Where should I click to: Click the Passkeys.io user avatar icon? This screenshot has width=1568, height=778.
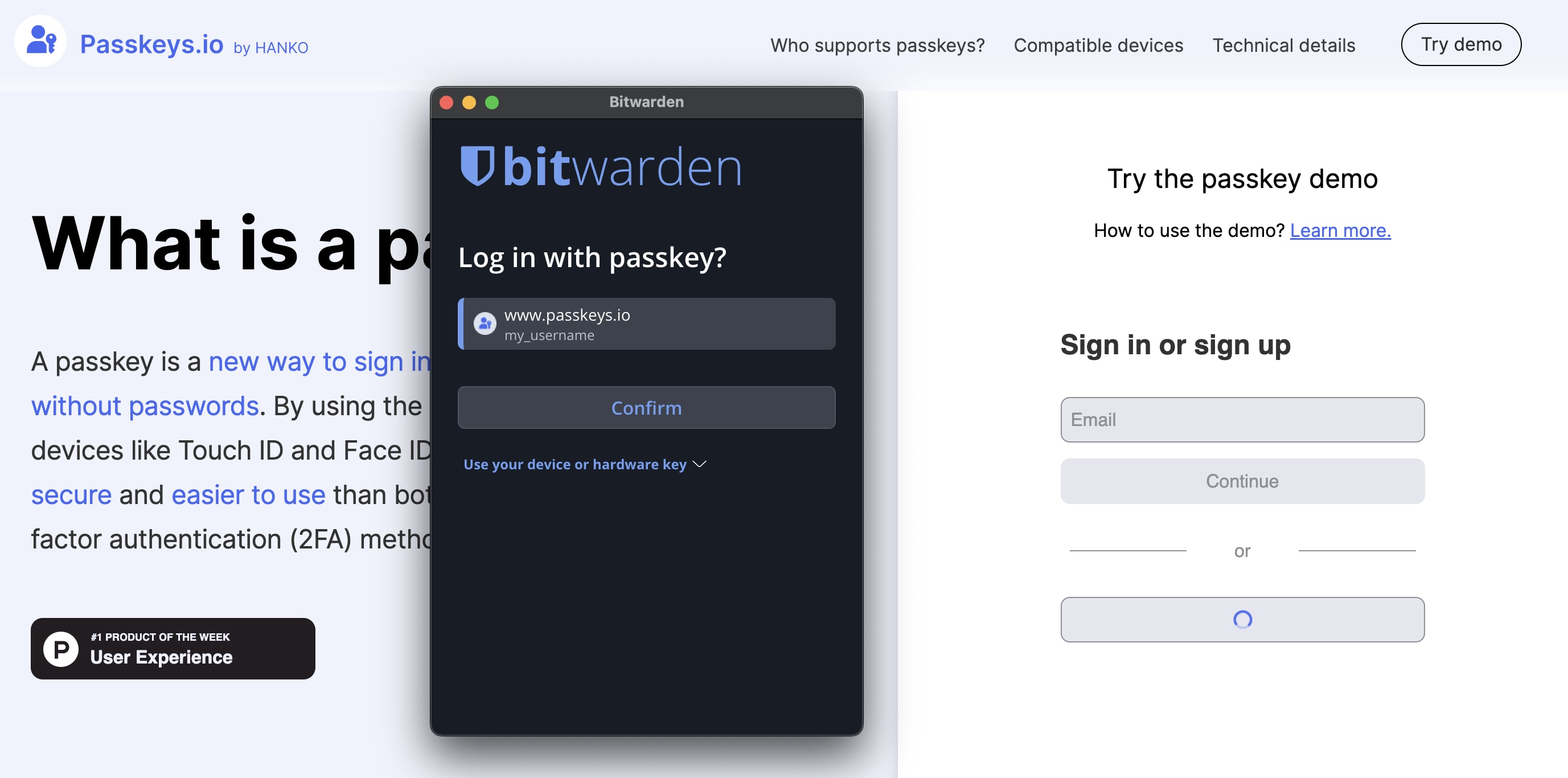[x=40, y=43]
